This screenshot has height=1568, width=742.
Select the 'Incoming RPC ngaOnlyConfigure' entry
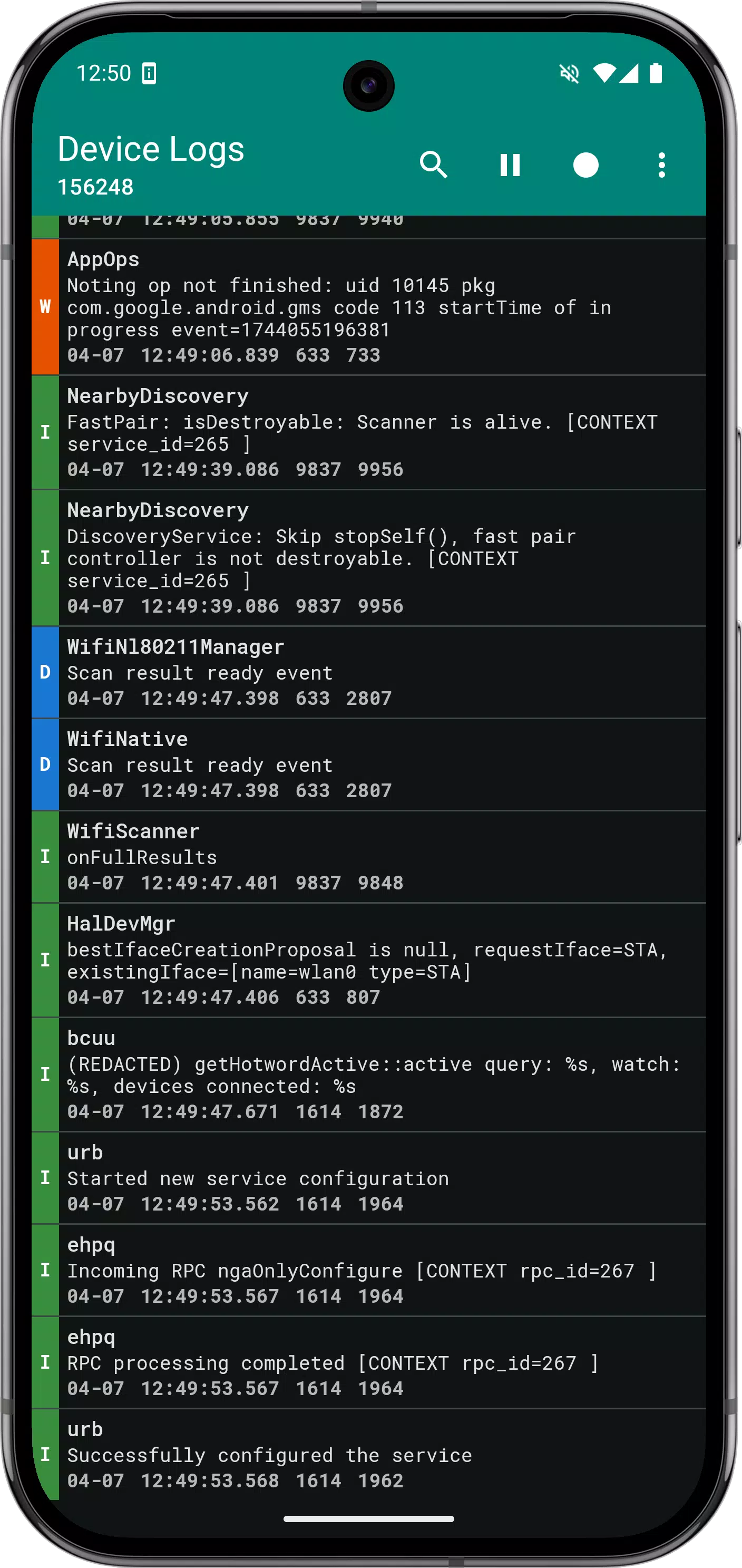[368, 1270]
